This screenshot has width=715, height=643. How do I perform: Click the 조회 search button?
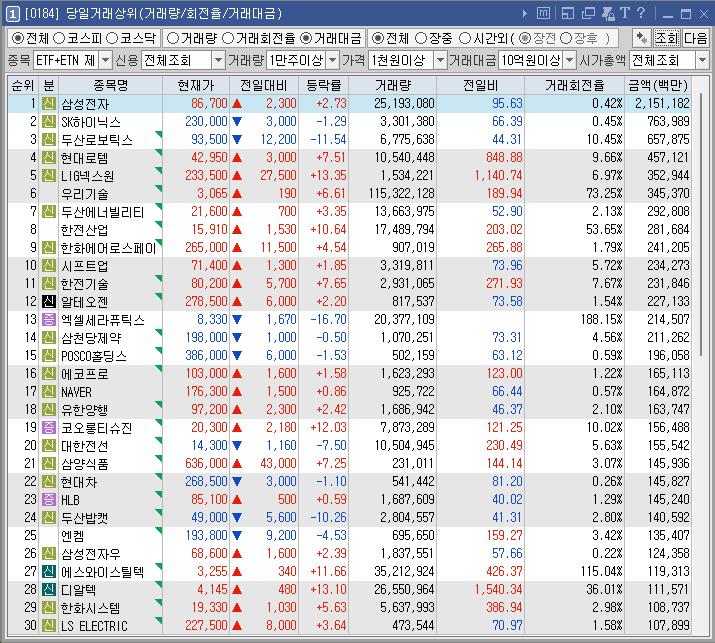[667, 38]
